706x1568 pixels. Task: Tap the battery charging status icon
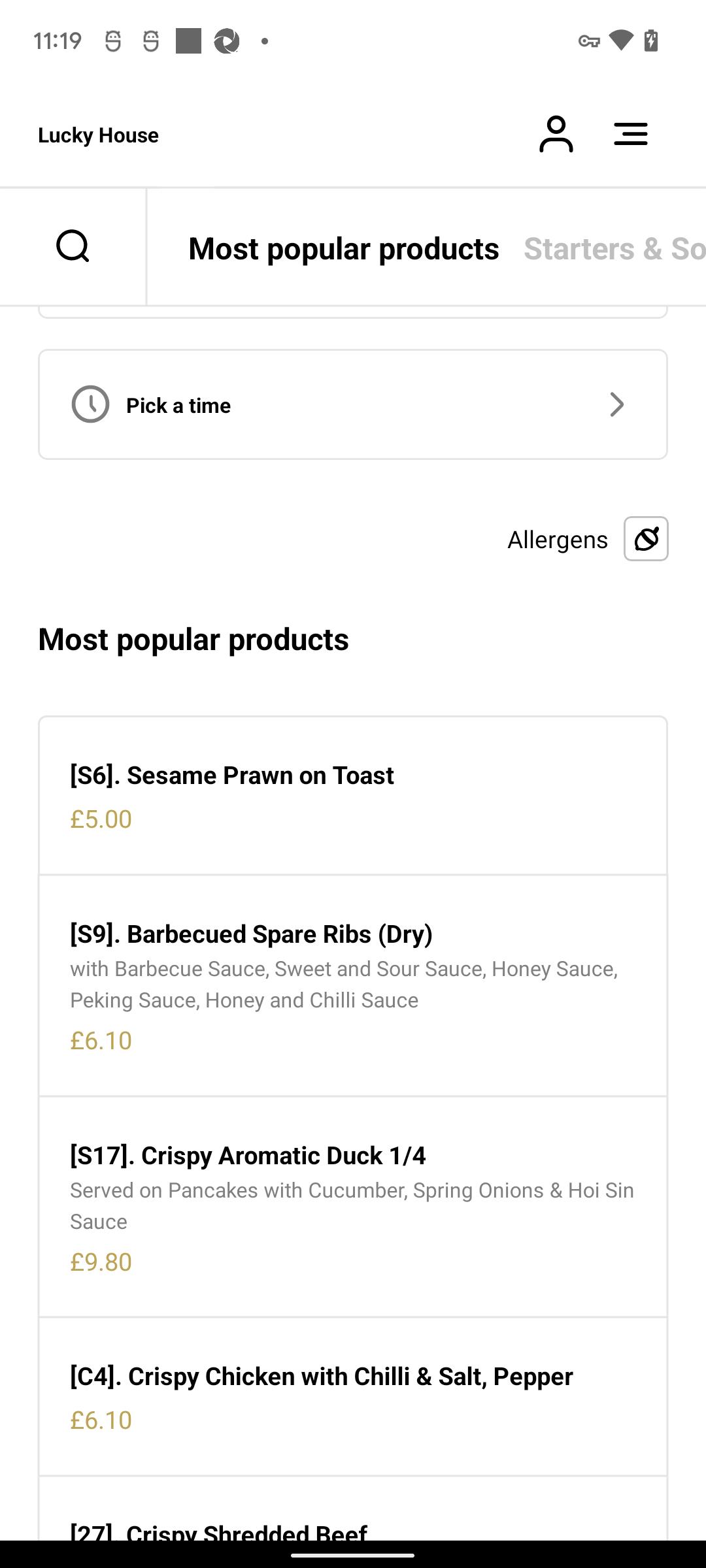tap(651, 41)
